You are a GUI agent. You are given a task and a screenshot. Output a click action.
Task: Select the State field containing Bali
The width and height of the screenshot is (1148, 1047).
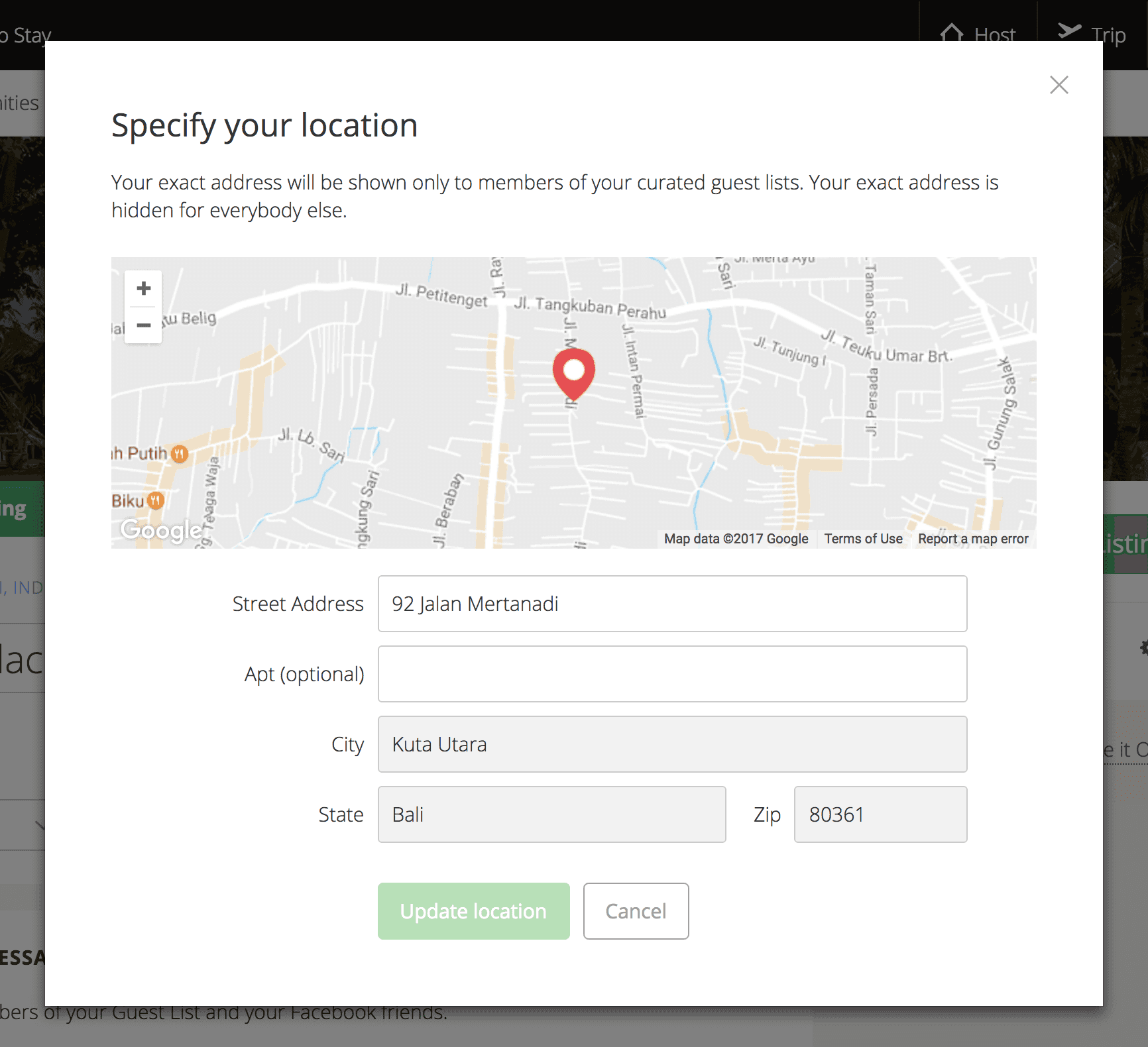pos(551,814)
